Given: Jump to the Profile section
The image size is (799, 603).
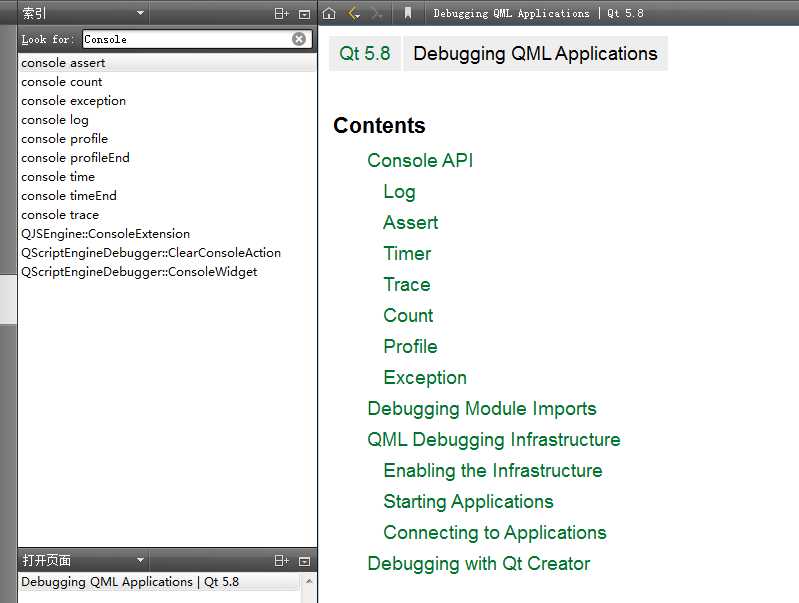Looking at the screenshot, I should [x=410, y=347].
